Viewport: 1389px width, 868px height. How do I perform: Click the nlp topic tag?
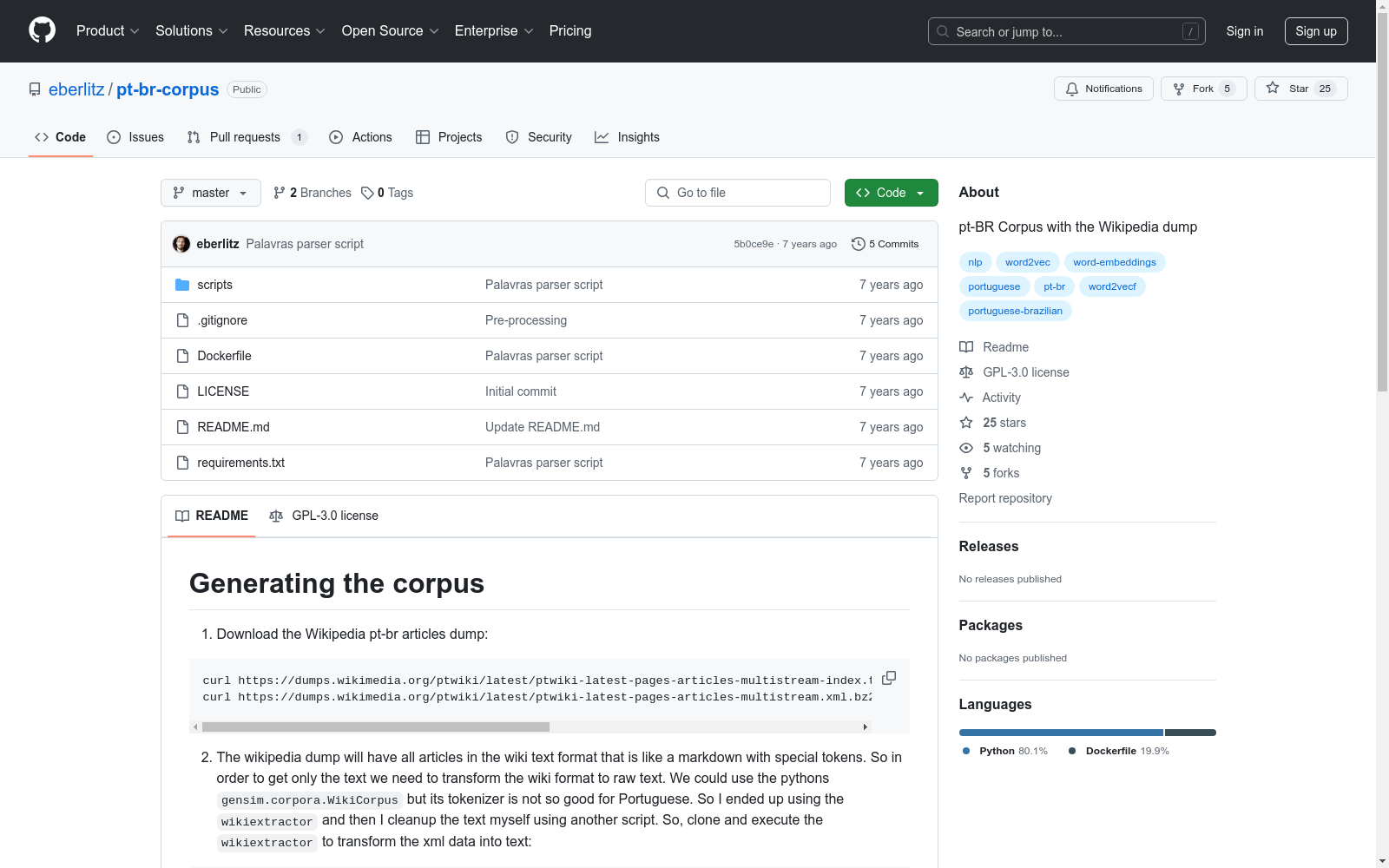(976, 262)
